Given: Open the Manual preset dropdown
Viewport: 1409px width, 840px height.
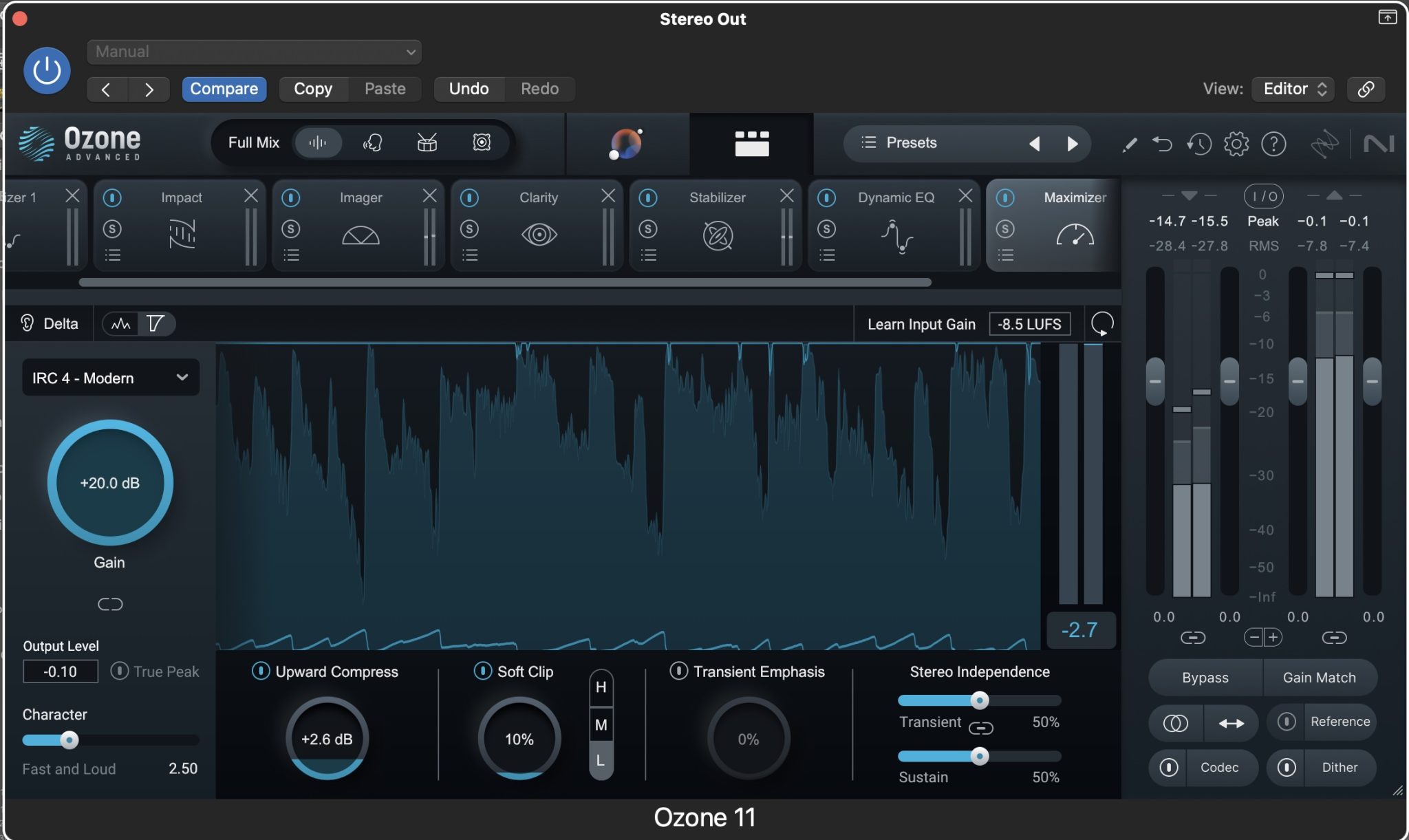Looking at the screenshot, I should pos(252,51).
